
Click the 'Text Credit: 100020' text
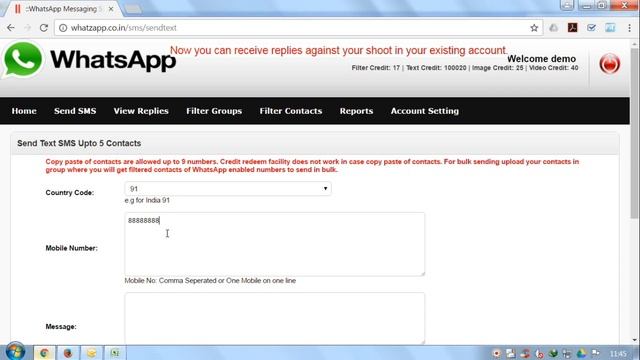[x=436, y=68]
